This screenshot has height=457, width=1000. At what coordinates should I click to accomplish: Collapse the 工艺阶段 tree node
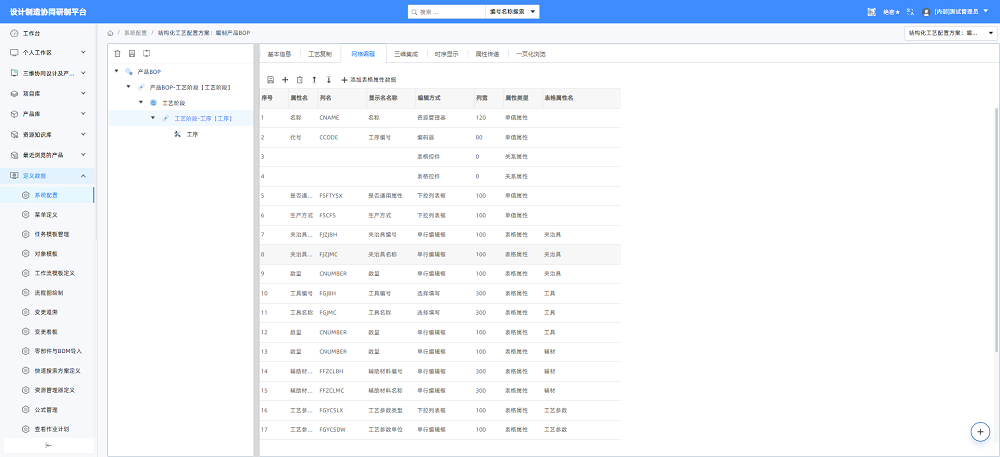coord(140,102)
